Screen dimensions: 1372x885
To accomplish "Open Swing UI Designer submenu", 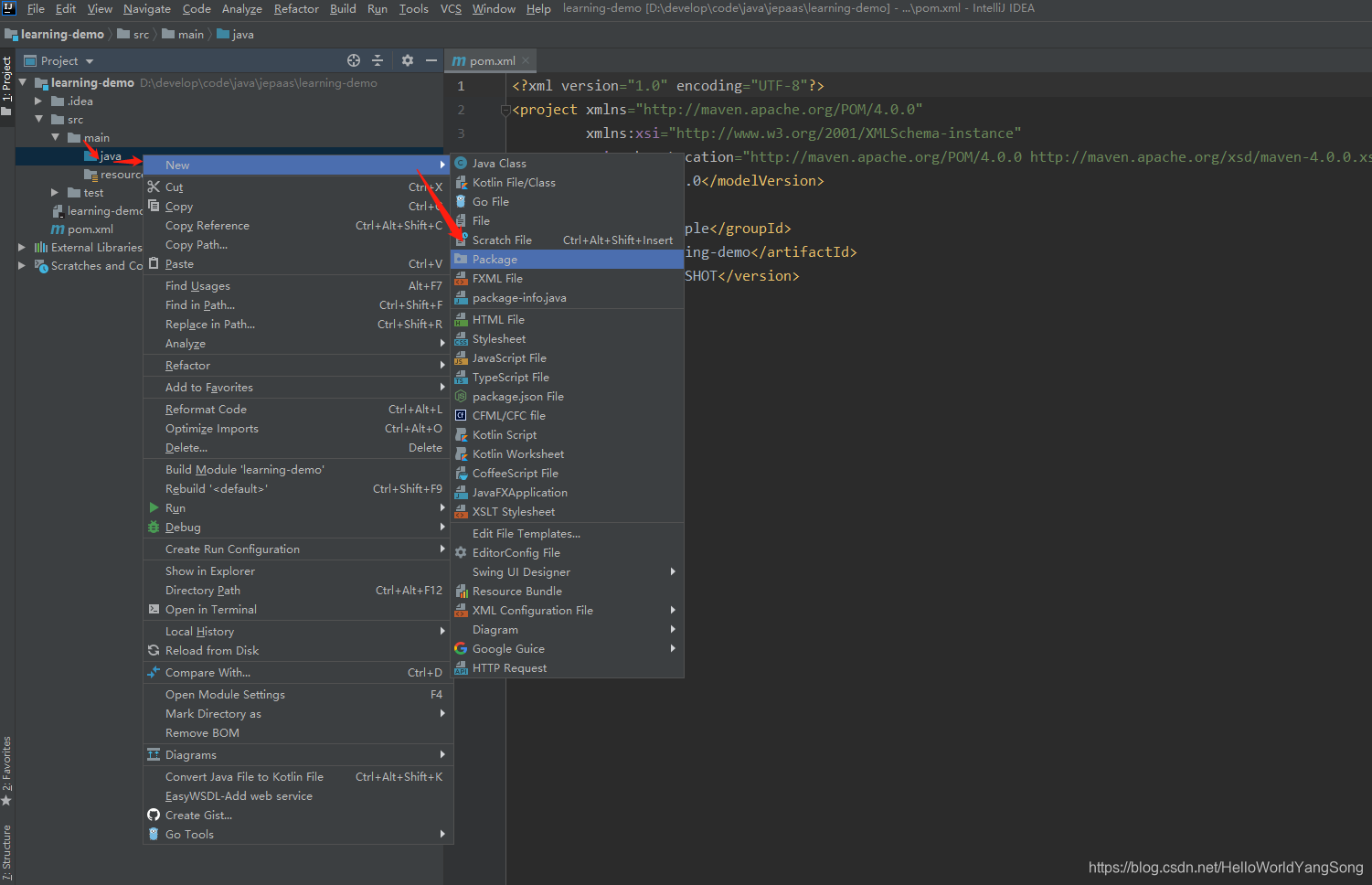I will click(568, 571).
